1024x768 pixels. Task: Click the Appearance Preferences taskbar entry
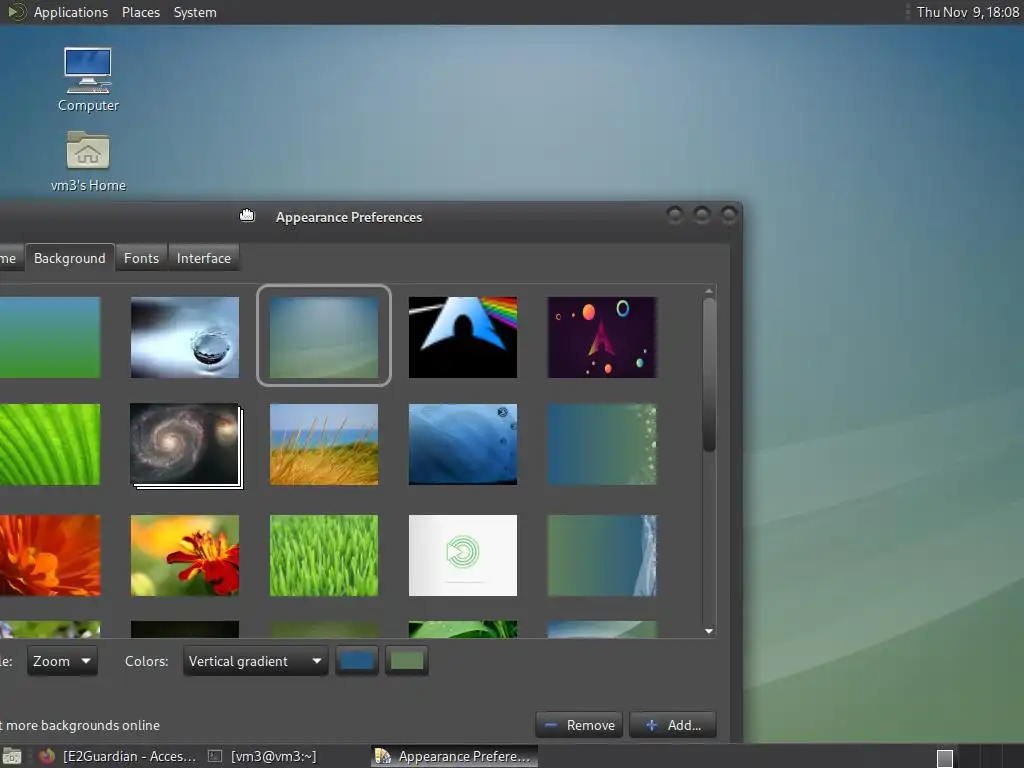[455, 756]
